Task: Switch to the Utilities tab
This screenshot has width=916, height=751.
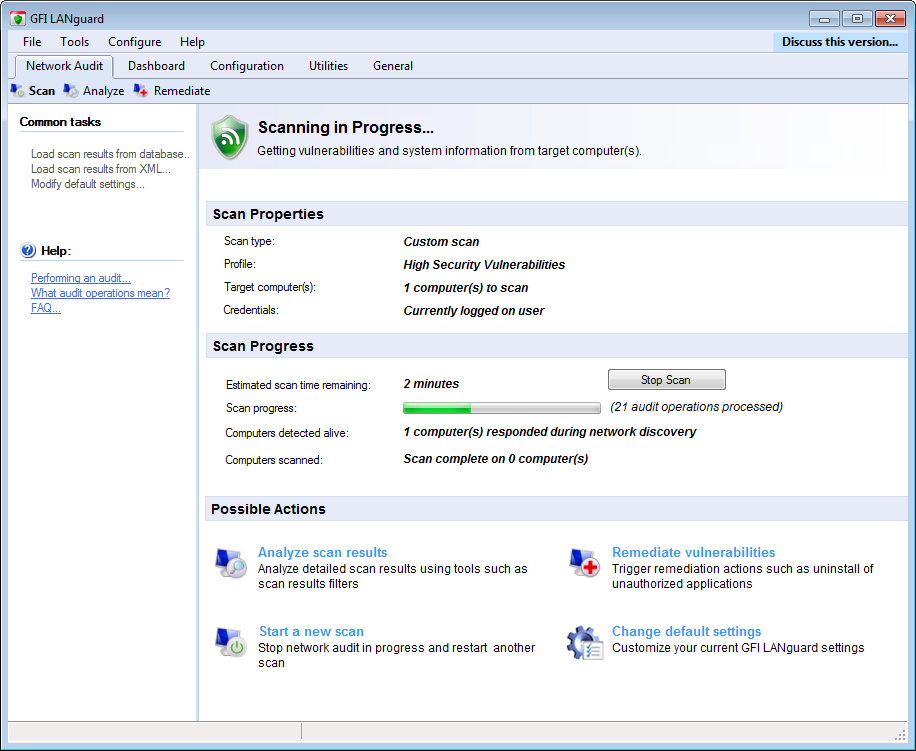Action: coord(328,66)
